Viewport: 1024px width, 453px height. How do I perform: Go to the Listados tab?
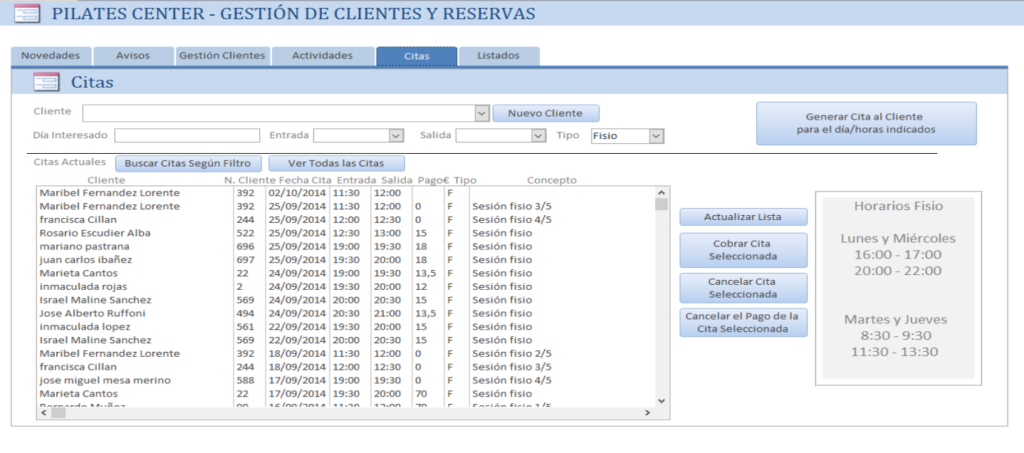[x=498, y=56]
